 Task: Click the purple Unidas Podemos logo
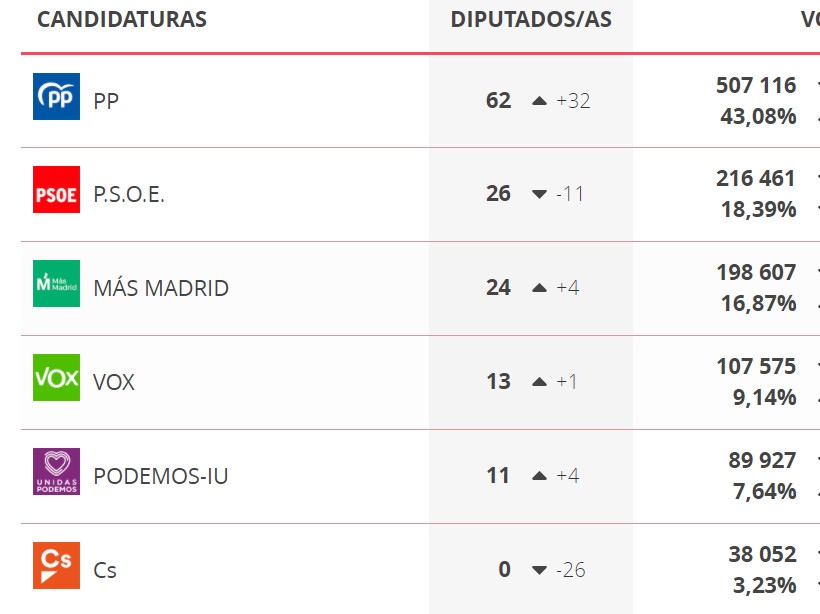[x=56, y=471]
